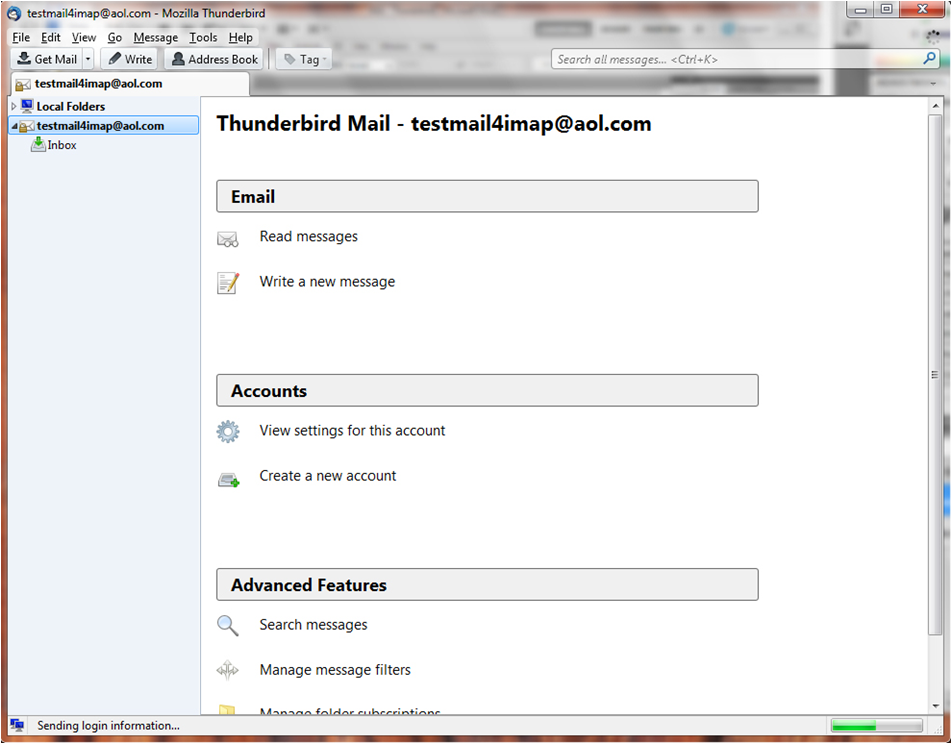Click the Write button in the toolbar
The width and height of the screenshot is (952, 744).
[x=131, y=59]
